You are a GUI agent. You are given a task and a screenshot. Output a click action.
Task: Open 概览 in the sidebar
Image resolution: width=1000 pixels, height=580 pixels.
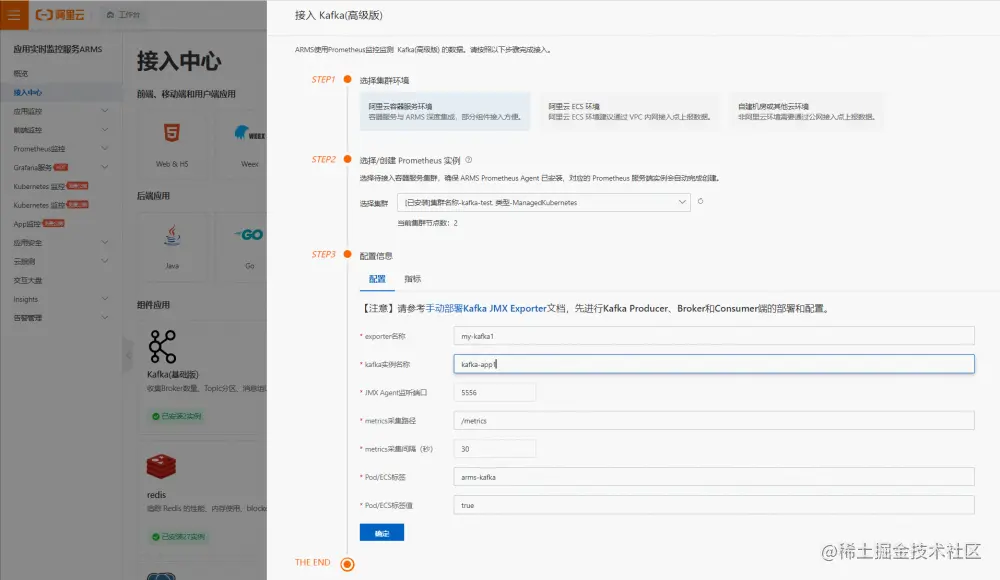point(21,73)
